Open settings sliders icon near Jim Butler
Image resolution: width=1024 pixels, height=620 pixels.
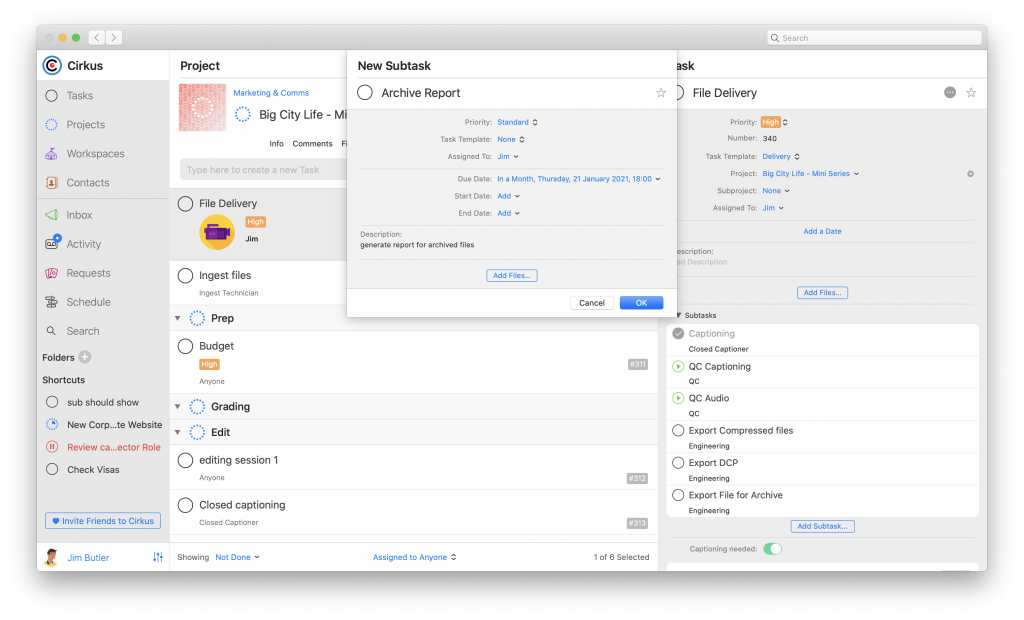click(x=158, y=557)
